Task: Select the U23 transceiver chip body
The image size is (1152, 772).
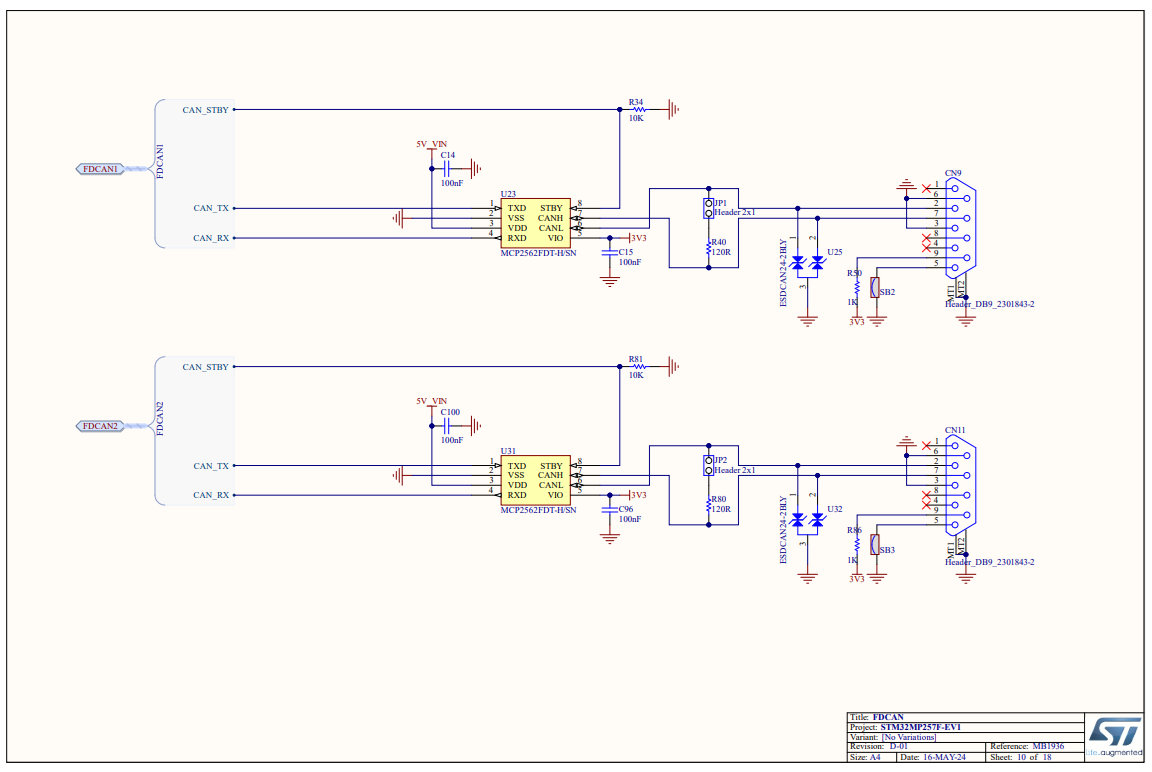Action: (x=536, y=223)
